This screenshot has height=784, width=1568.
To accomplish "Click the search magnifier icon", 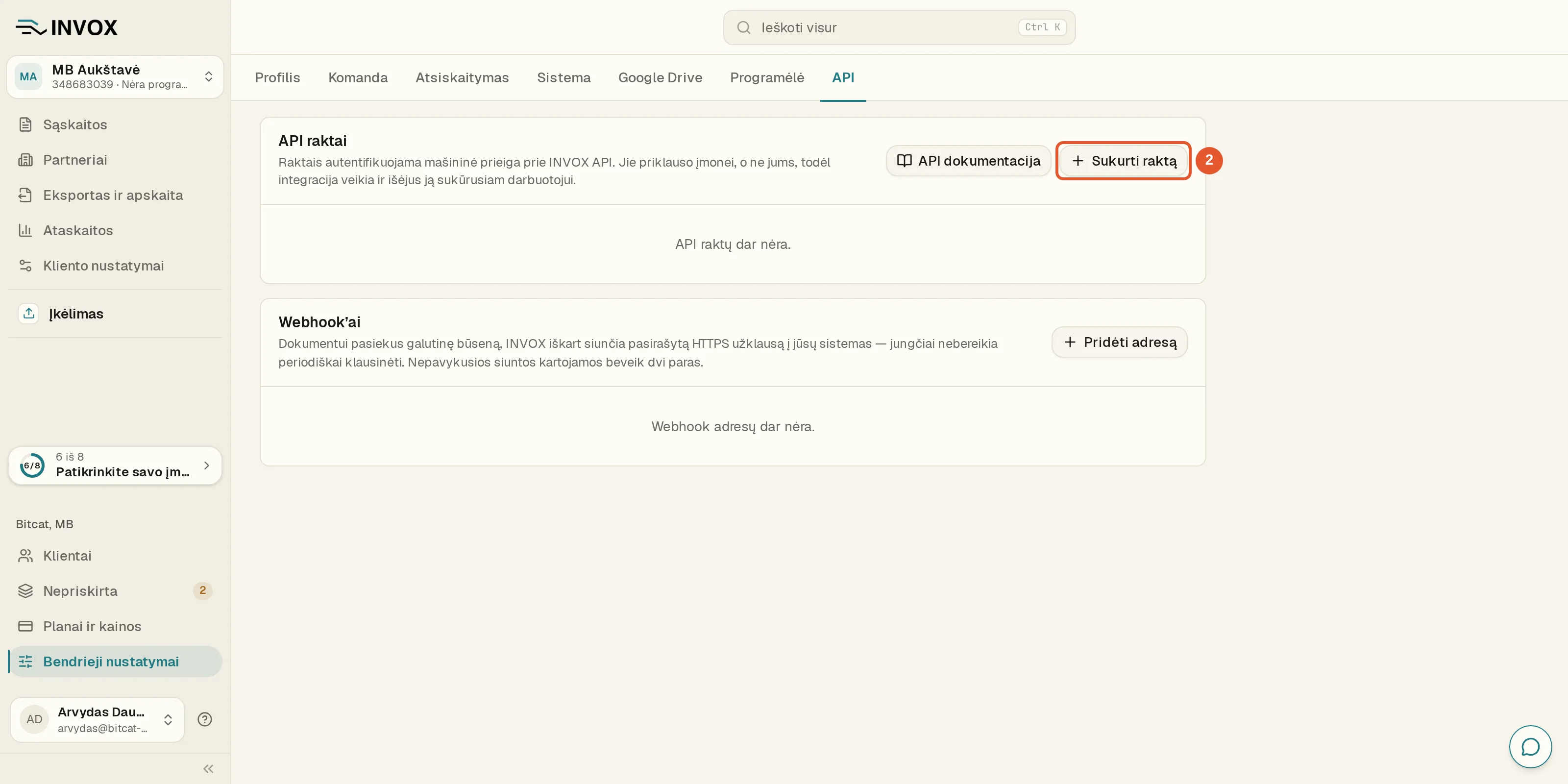I will 743,27.
